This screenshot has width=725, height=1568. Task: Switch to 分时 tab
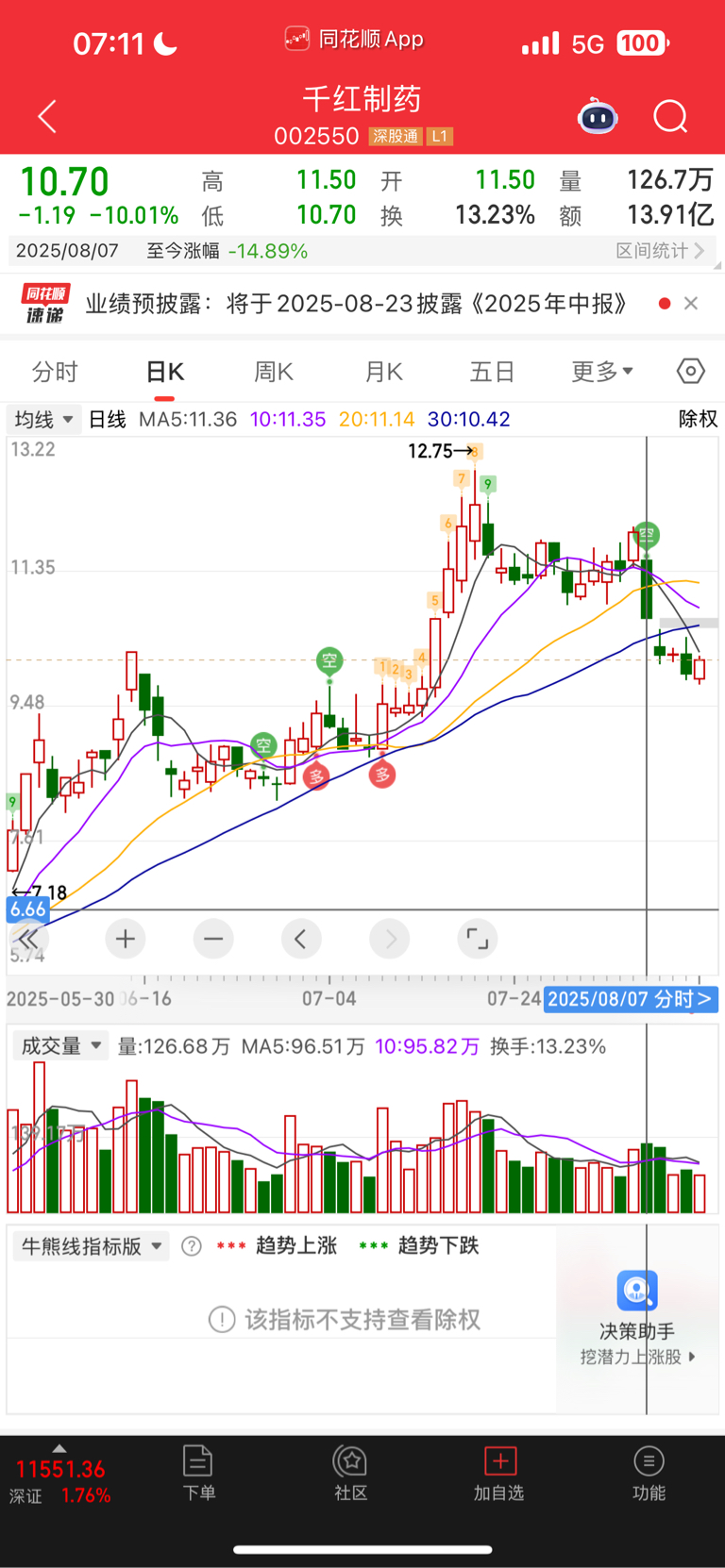(55, 372)
